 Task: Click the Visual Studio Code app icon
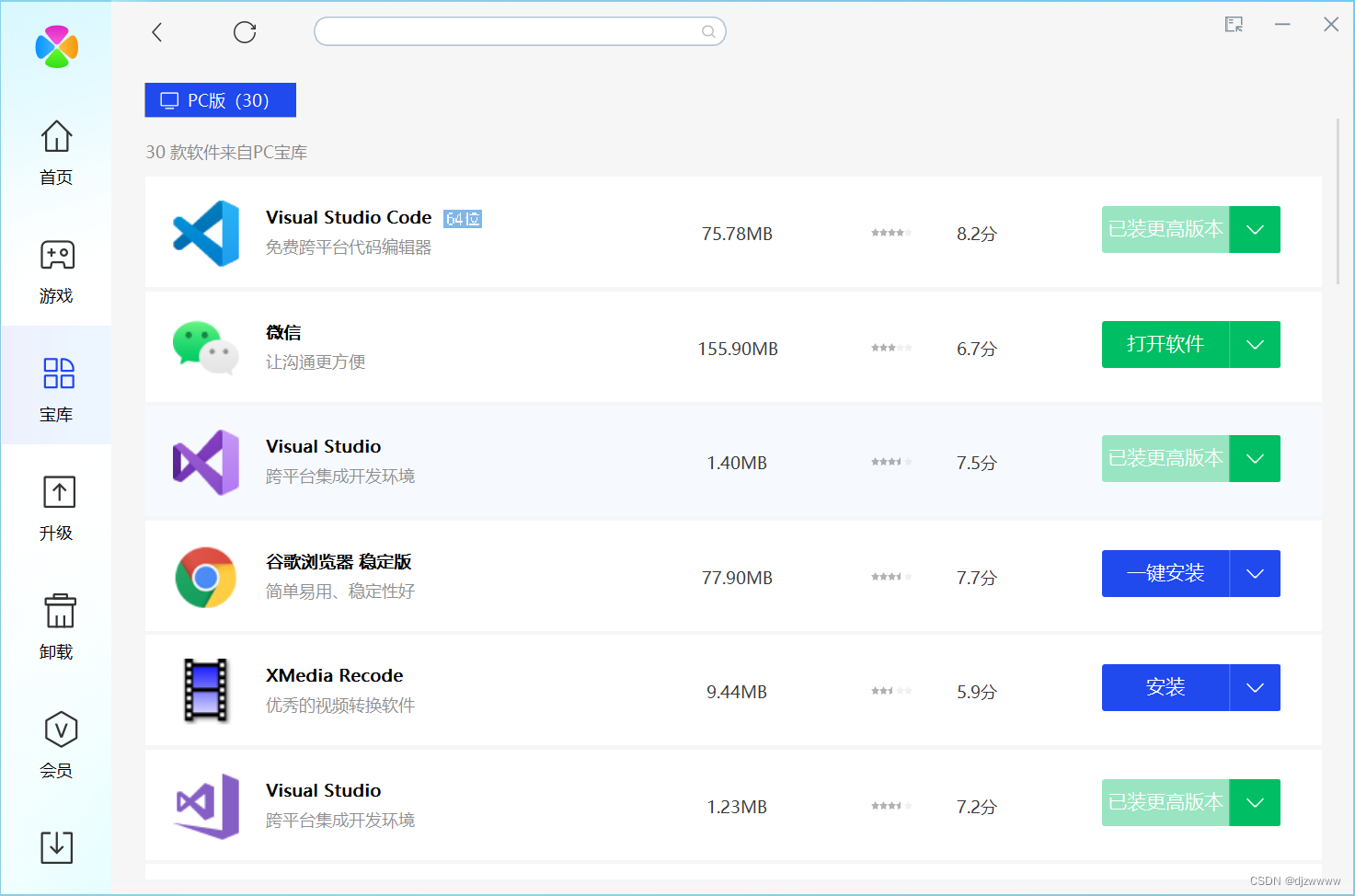click(x=206, y=234)
